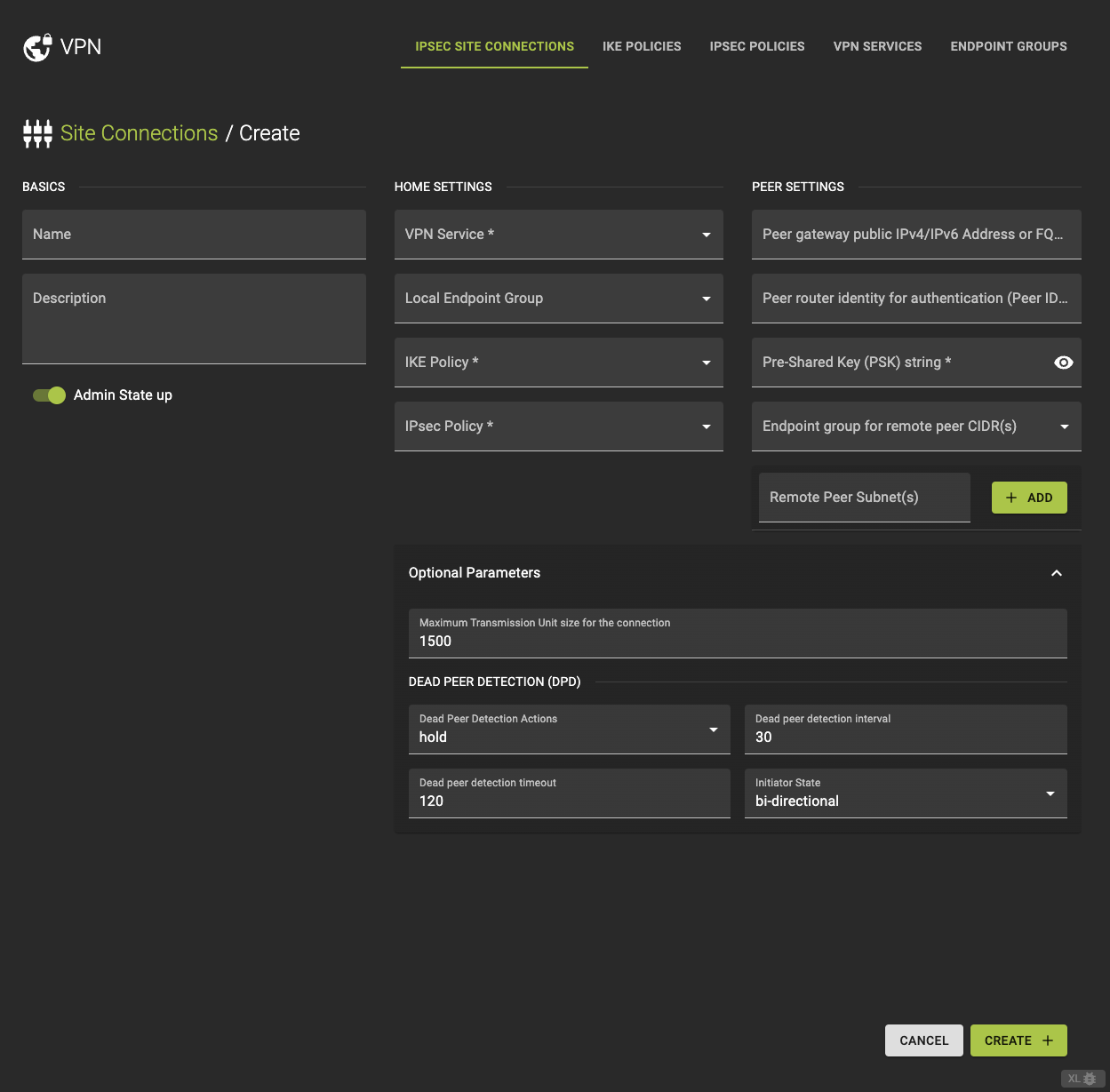Follow the Site Connections breadcrumb link
The height and width of the screenshot is (1092, 1110).
(140, 133)
